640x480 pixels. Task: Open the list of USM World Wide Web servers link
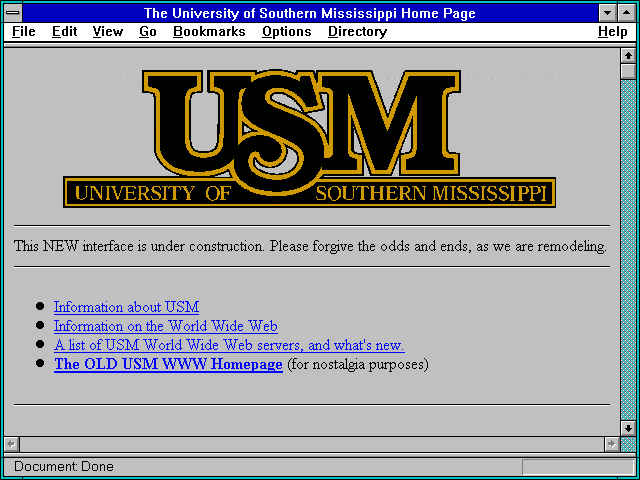(x=229, y=345)
